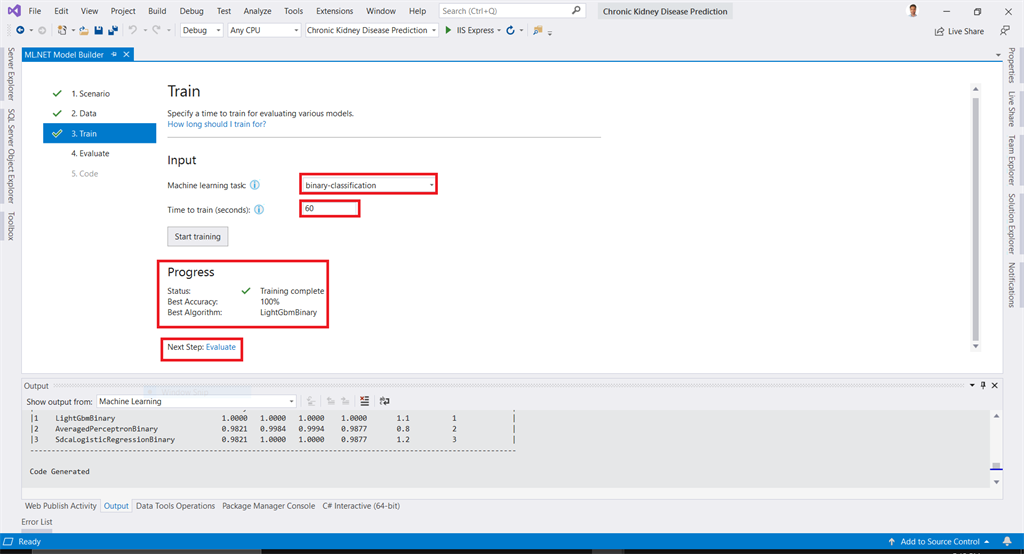Click the Undo toolbar icon

pyautogui.click(x=133, y=30)
